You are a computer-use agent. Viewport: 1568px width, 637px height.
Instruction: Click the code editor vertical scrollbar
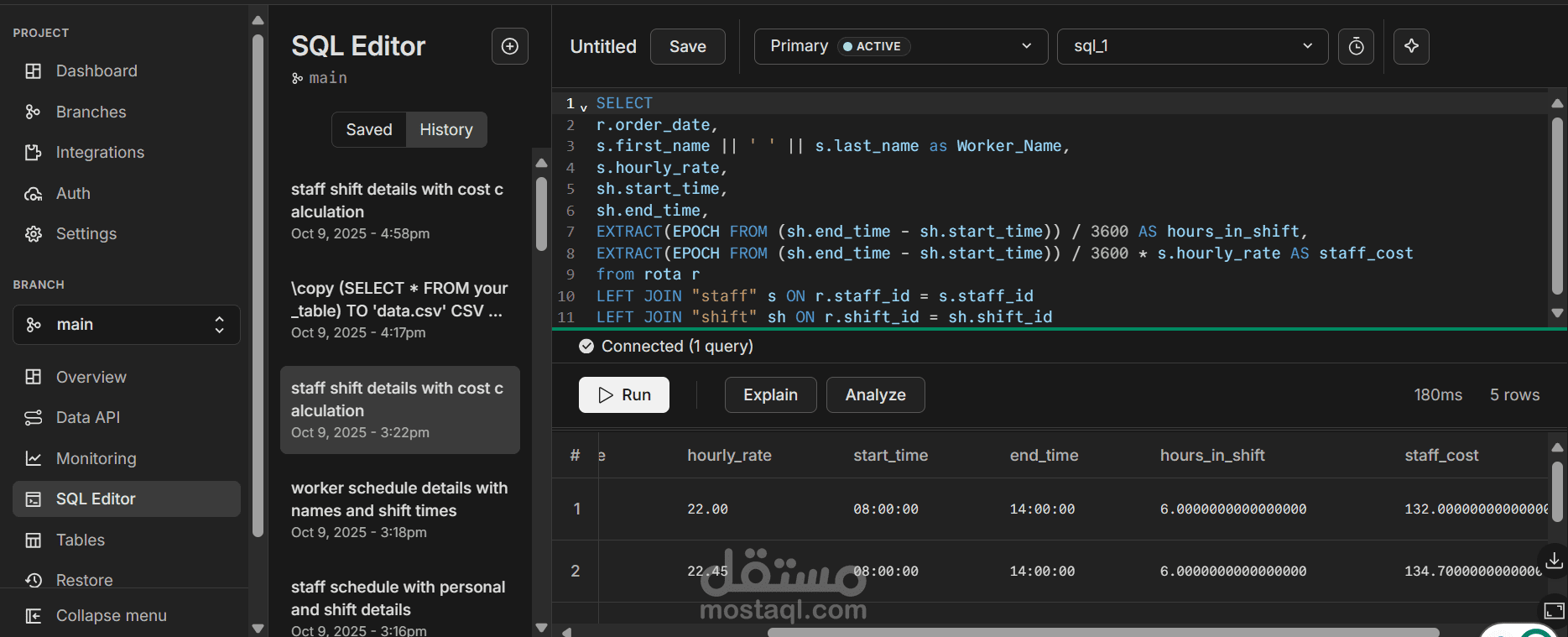pos(1557,206)
